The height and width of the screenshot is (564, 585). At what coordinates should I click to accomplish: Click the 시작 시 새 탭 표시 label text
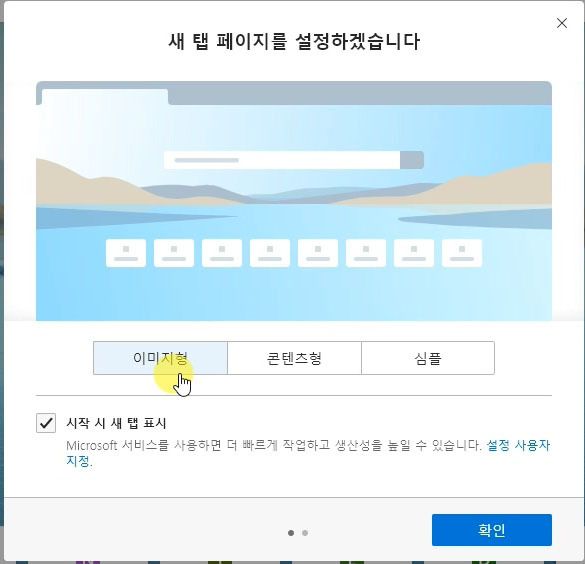coord(116,423)
